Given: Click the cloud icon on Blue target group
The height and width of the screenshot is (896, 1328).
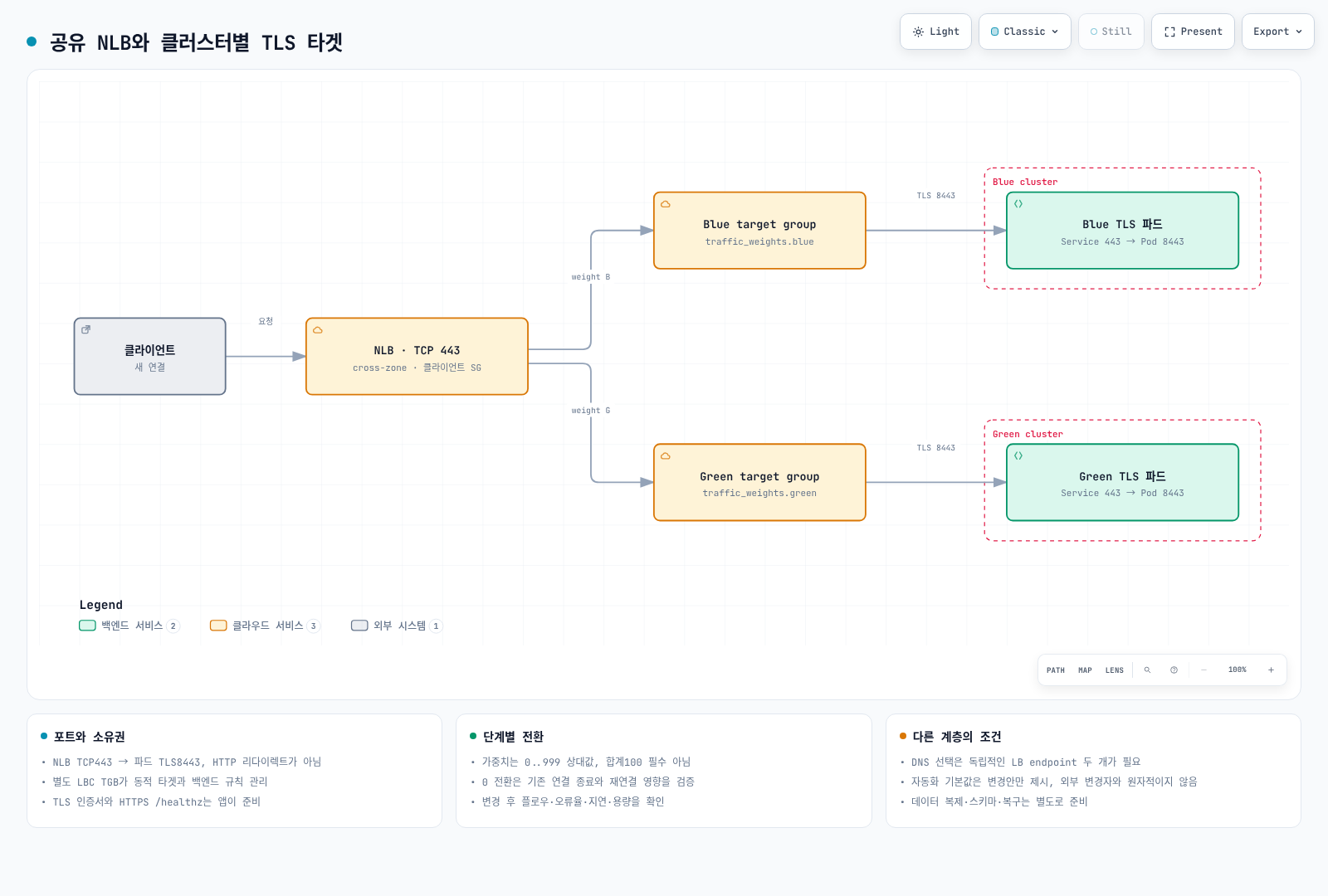Looking at the screenshot, I should point(666,204).
